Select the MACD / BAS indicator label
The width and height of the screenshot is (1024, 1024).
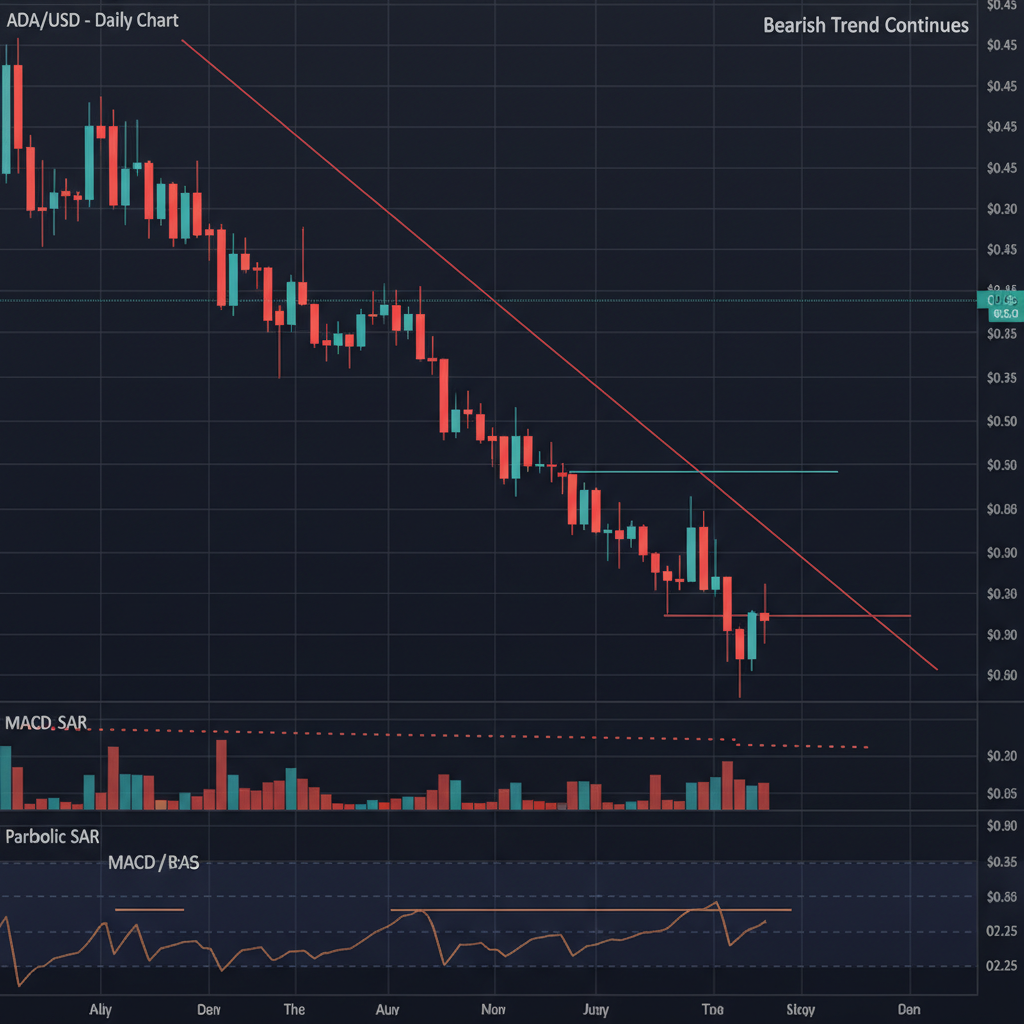pos(153,862)
